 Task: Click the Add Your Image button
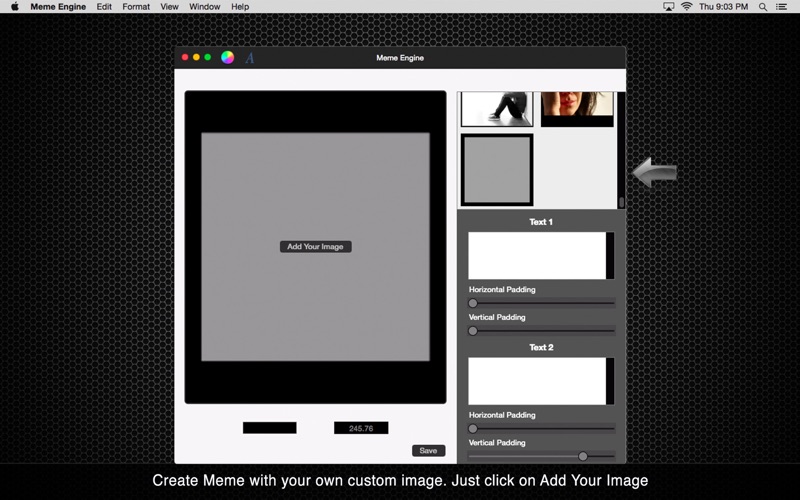tap(315, 246)
